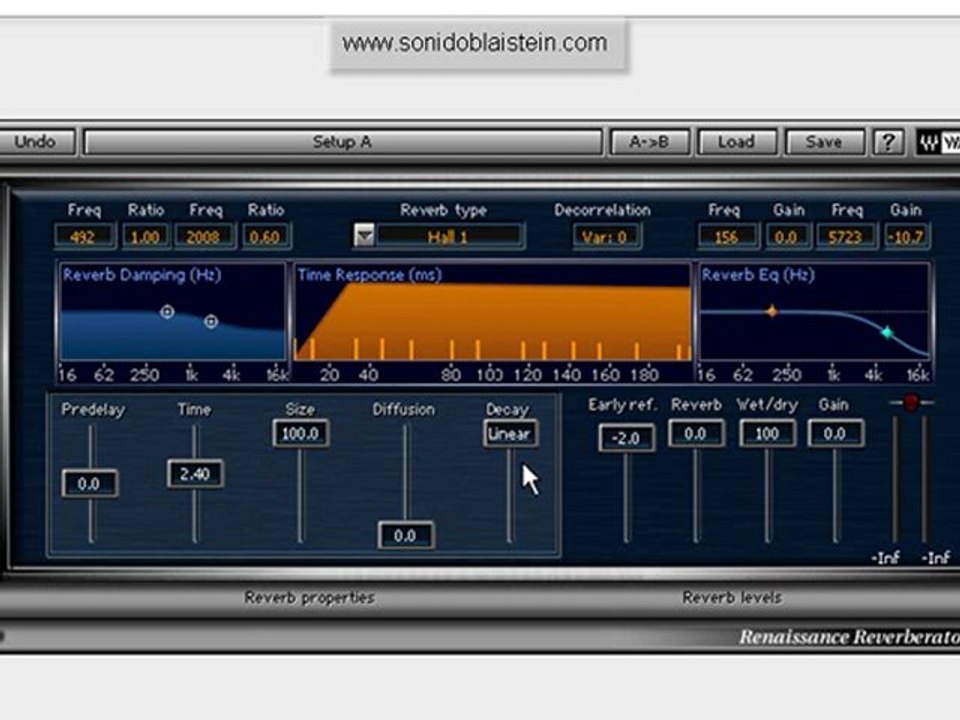Click EQ low Freq value 156
Image resolution: width=960 pixels, height=720 pixels.
coord(727,236)
